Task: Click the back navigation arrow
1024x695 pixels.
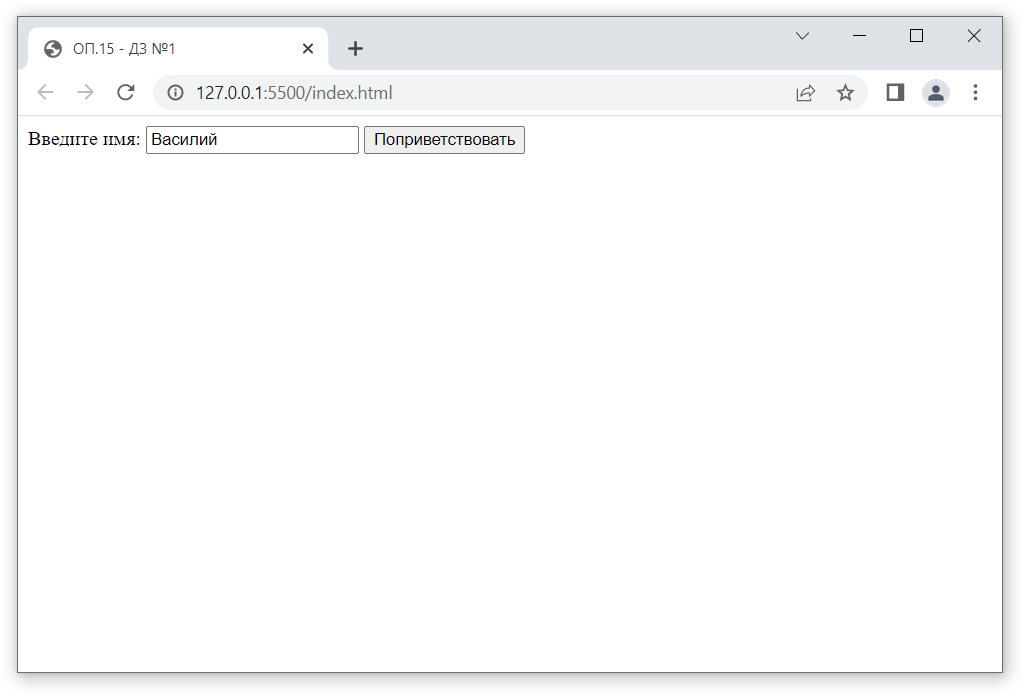Action: pos(45,93)
